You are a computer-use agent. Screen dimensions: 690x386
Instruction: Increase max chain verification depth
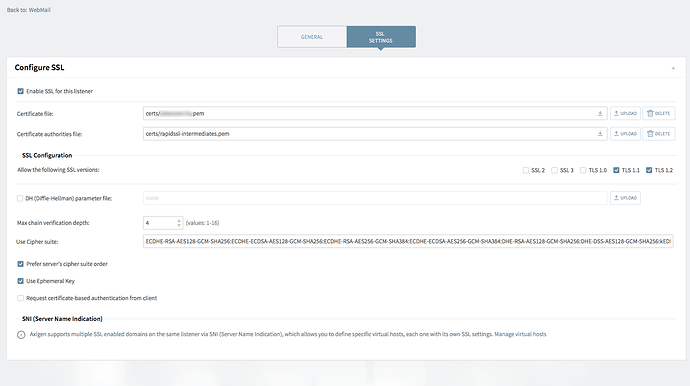[179, 220]
